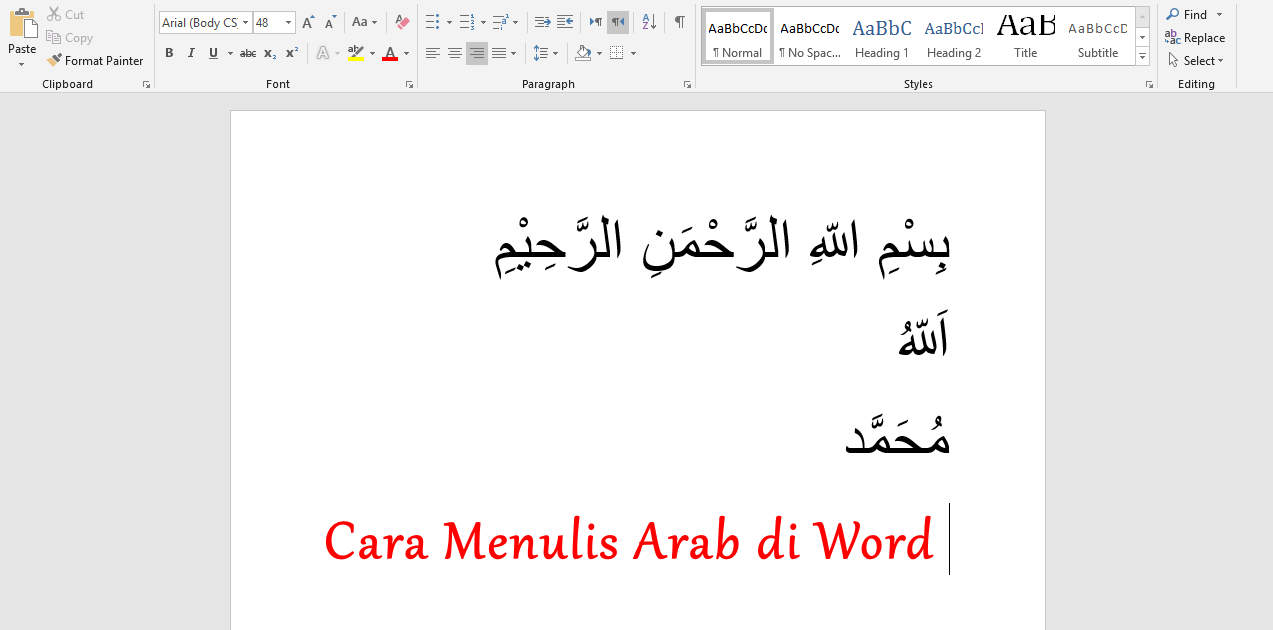1273x630 pixels.
Task: Insert a numbered list
Action: pyautogui.click(x=466, y=22)
